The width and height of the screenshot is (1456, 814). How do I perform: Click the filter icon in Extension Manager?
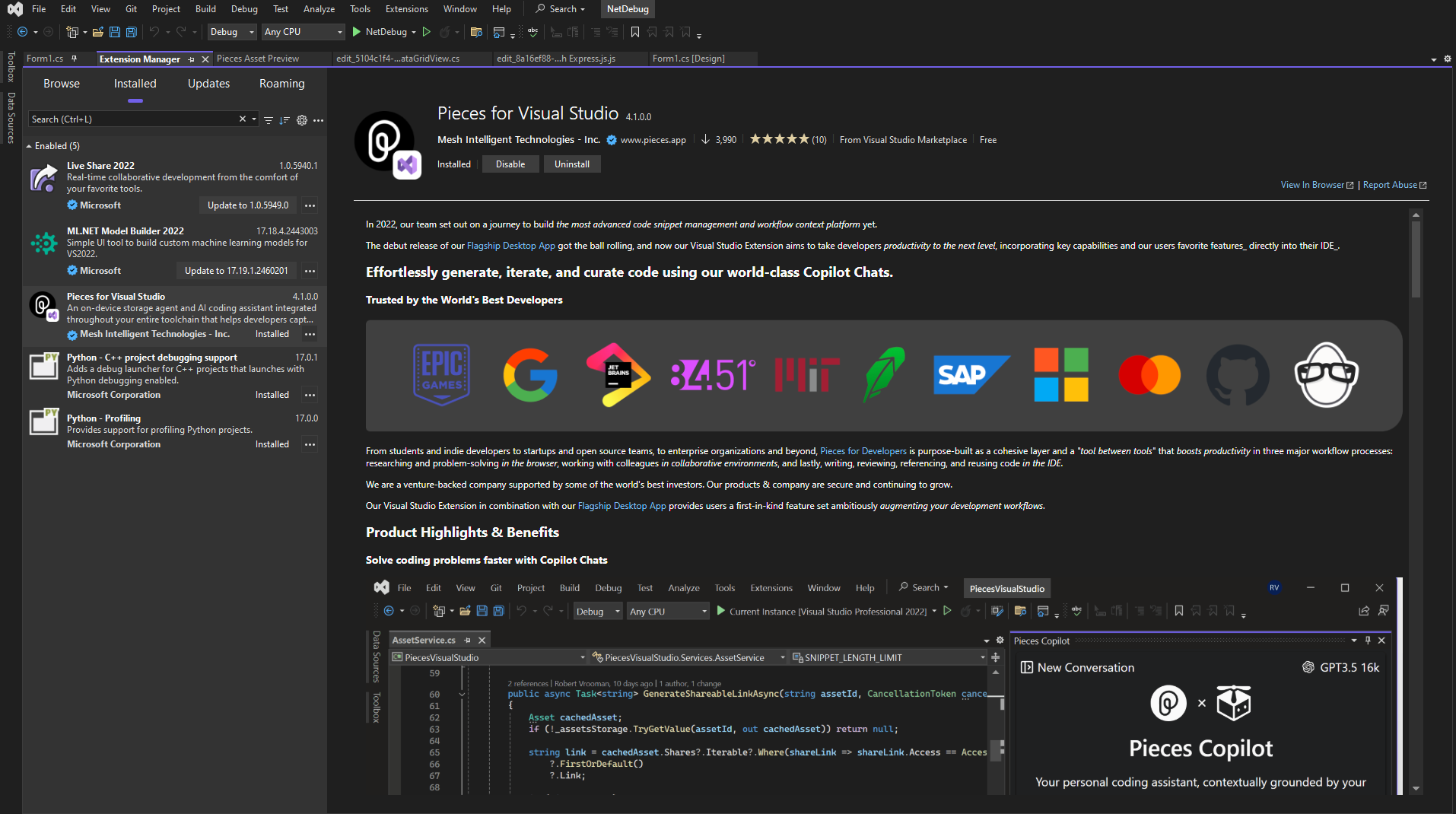tap(268, 119)
